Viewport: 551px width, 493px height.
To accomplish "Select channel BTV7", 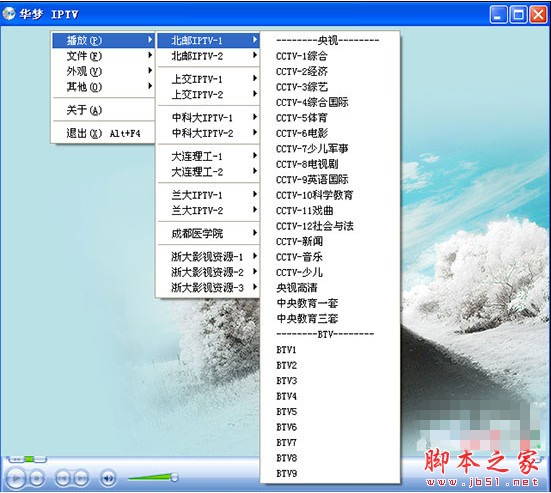I will click(x=330, y=442).
